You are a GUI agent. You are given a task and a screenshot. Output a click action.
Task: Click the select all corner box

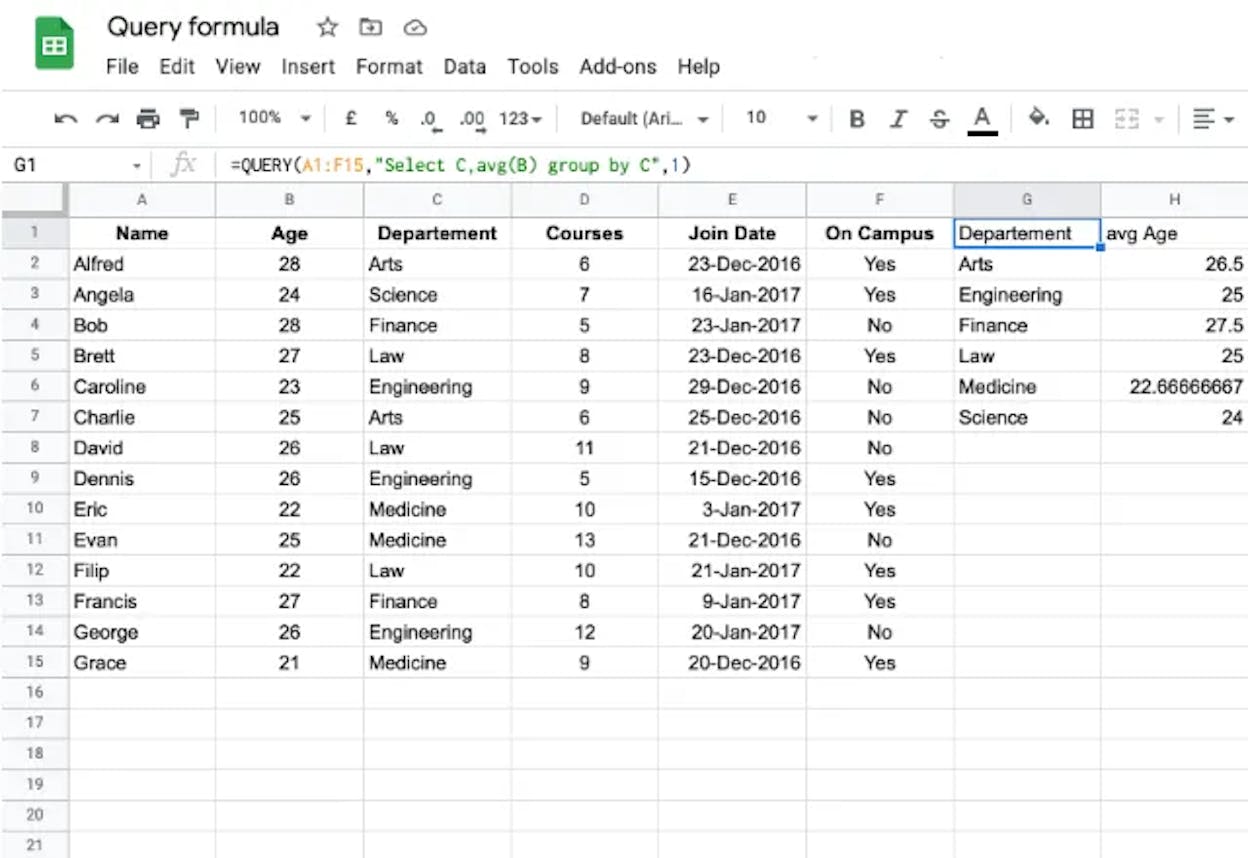click(x=34, y=200)
